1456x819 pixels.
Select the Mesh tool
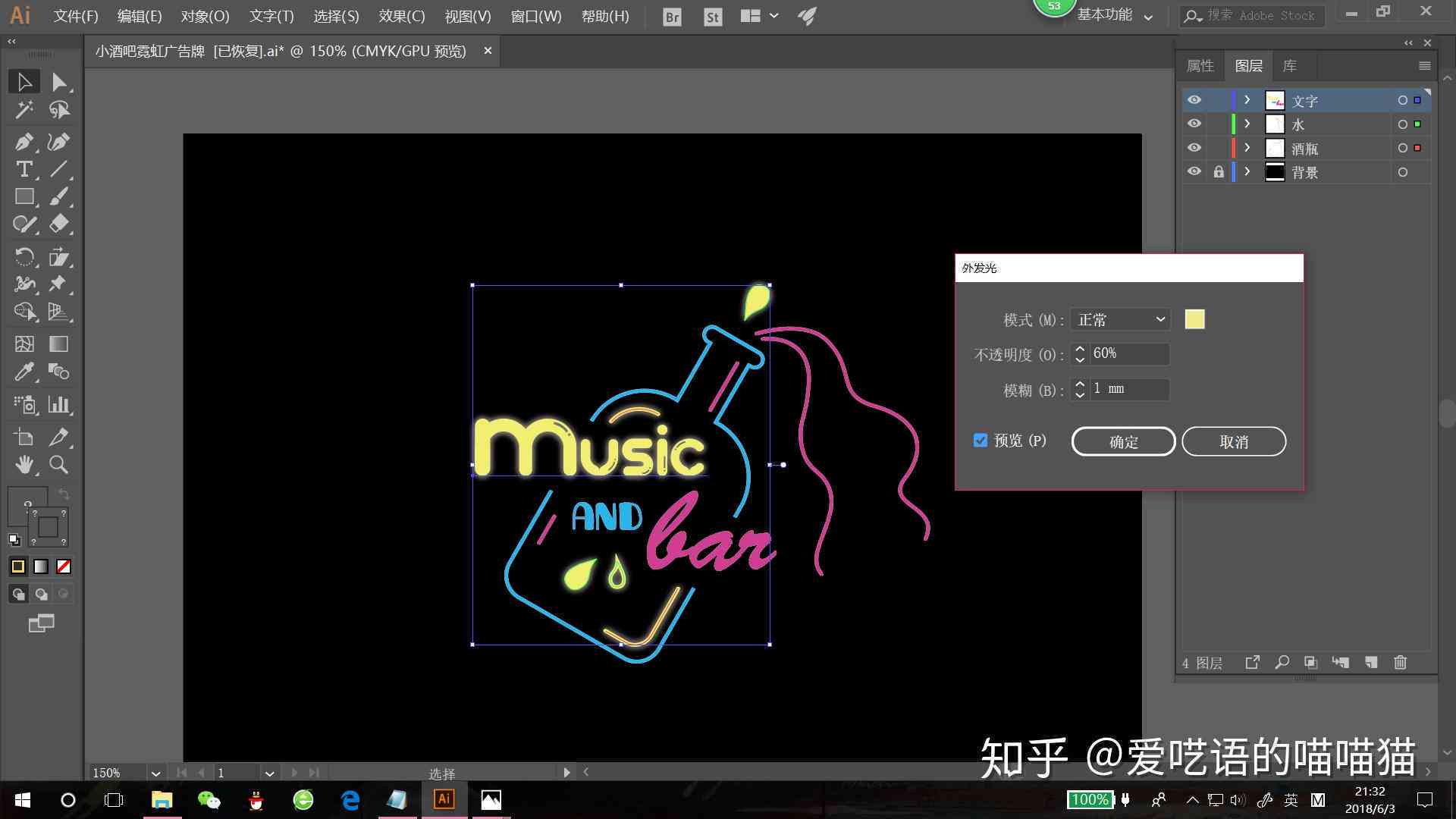24,344
